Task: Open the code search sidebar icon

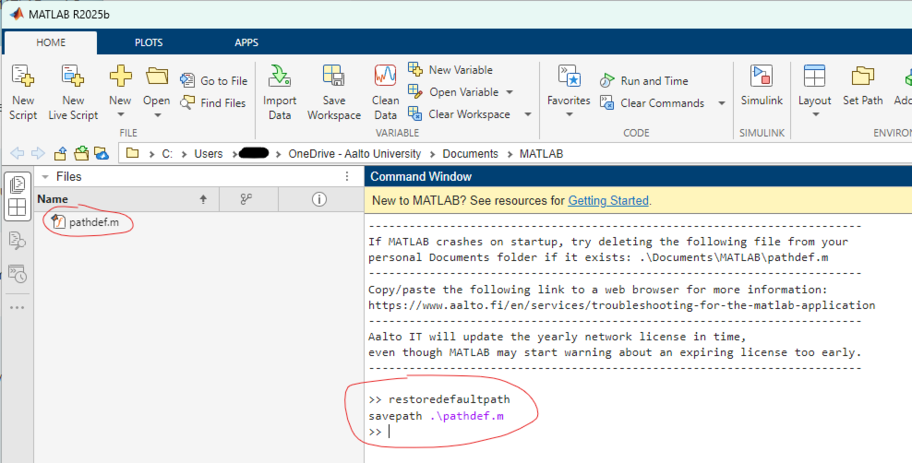Action: click(x=17, y=240)
